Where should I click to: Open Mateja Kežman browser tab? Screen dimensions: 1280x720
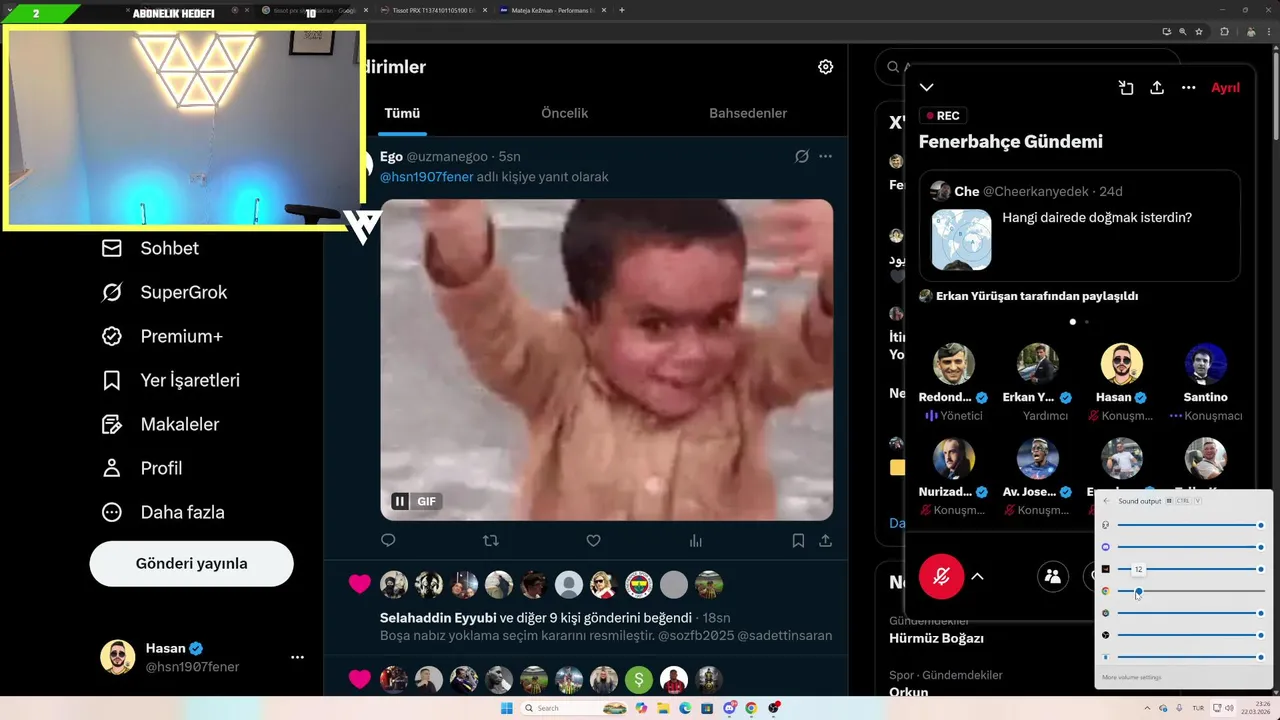pos(551,10)
